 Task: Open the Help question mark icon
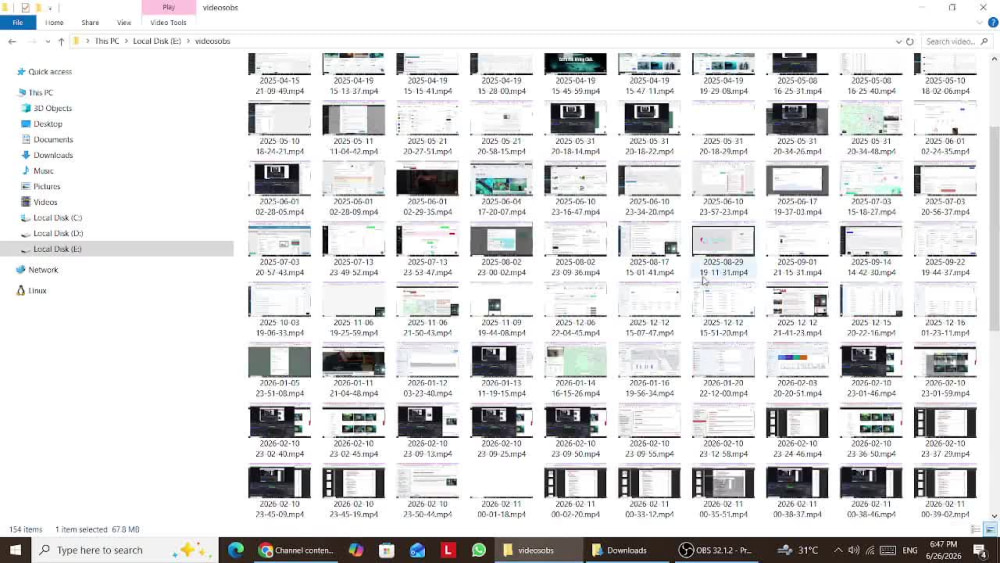pyautogui.click(x=993, y=22)
